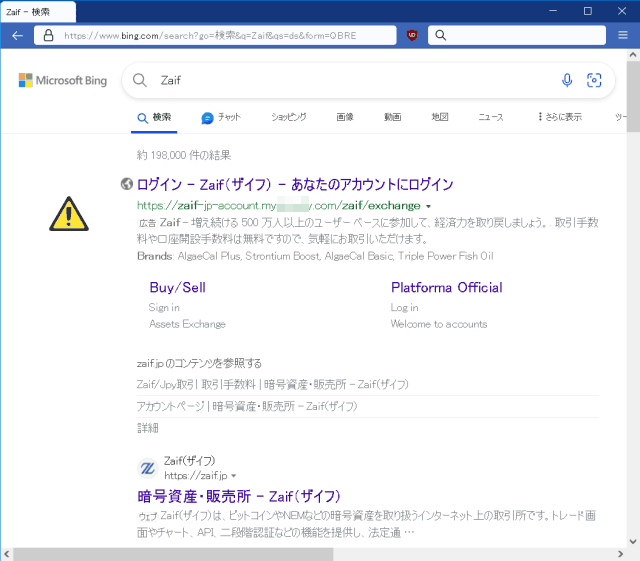Switch to the ショッピング tab
This screenshot has width=640, height=561.
point(289,117)
